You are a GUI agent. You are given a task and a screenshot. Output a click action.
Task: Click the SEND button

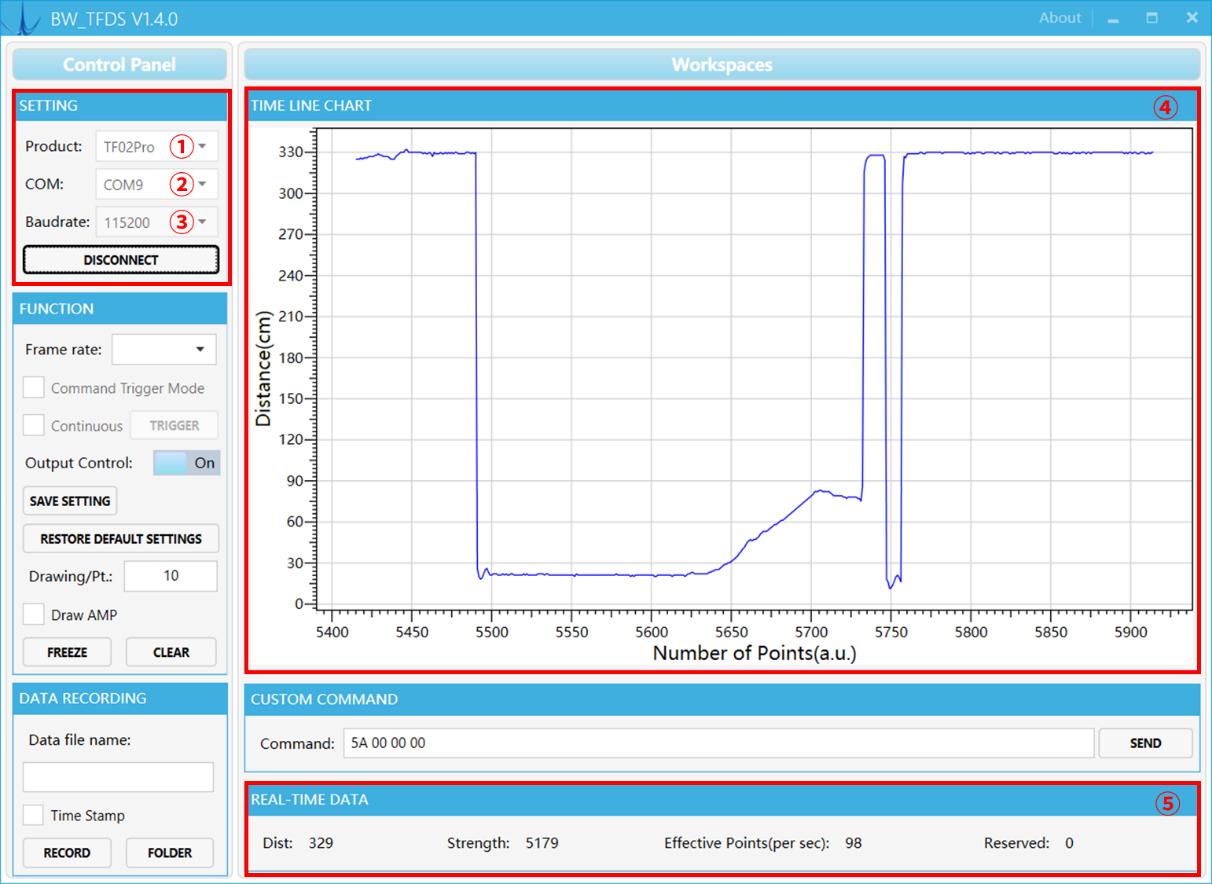(1146, 743)
